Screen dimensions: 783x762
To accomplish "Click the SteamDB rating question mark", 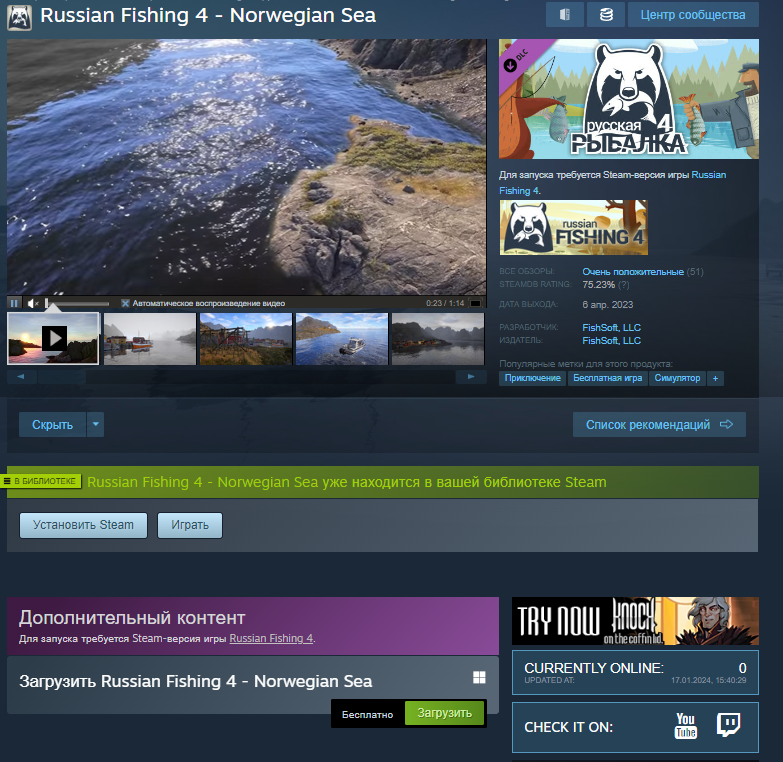I will click(x=624, y=285).
